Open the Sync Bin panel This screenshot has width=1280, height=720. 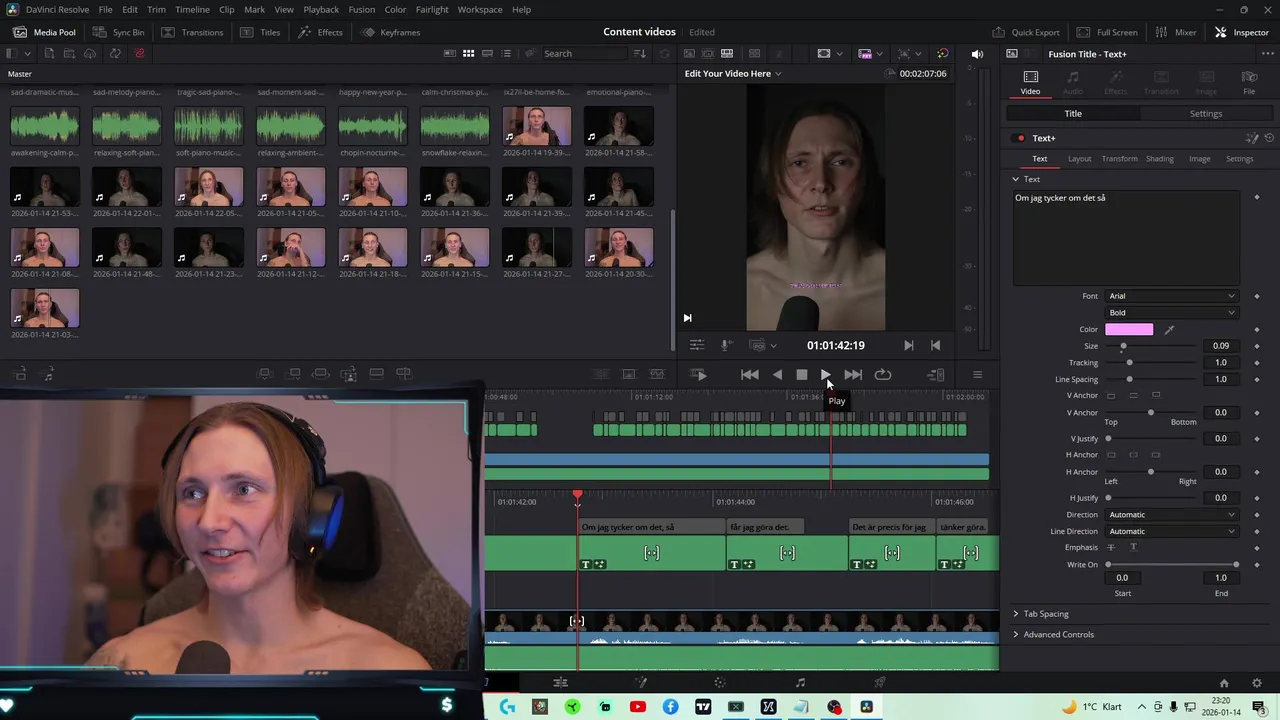pos(118,32)
